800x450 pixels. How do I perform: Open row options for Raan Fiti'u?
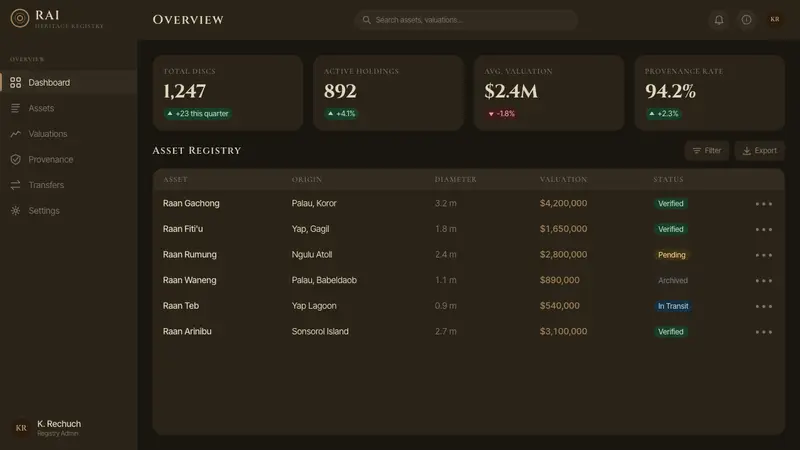763,229
